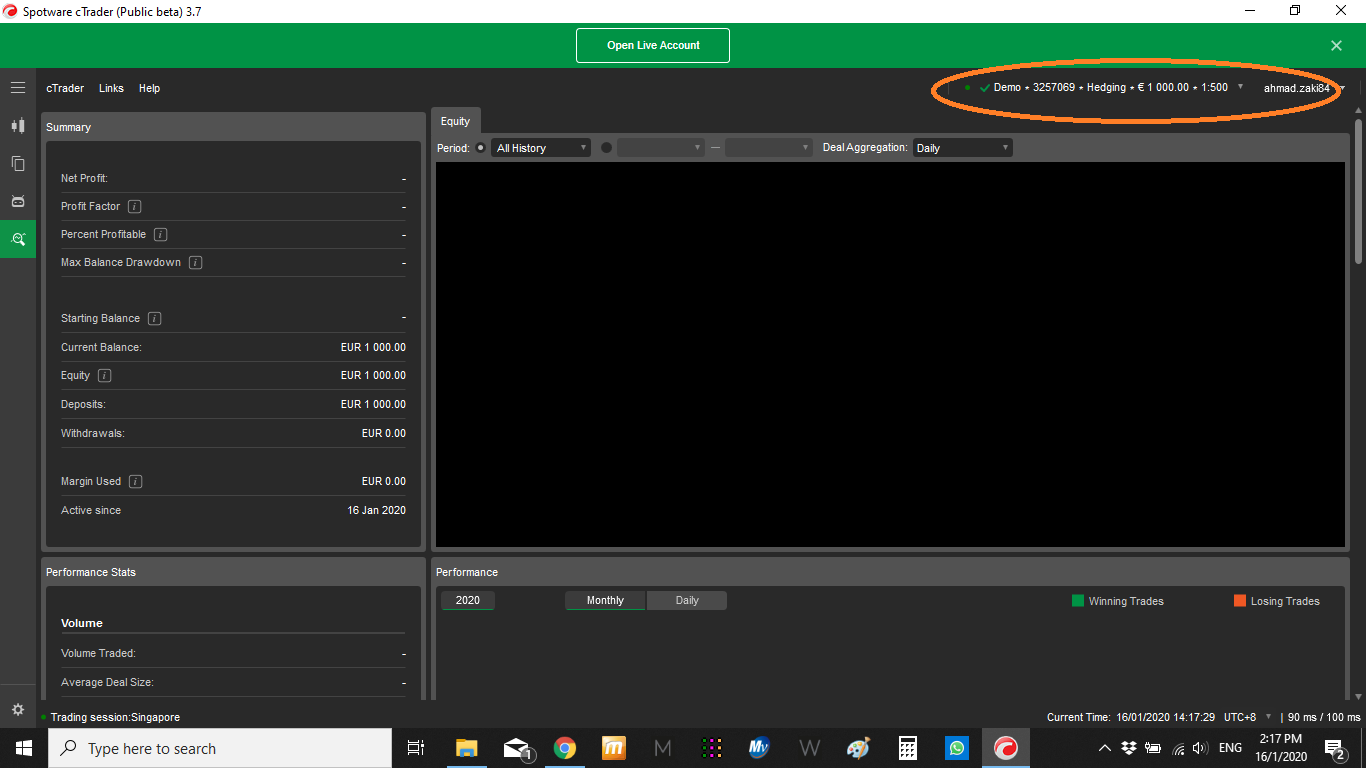Image resolution: width=1366 pixels, height=768 pixels.
Task: Click the Winning Trades green legend swatch
Action: (1078, 600)
